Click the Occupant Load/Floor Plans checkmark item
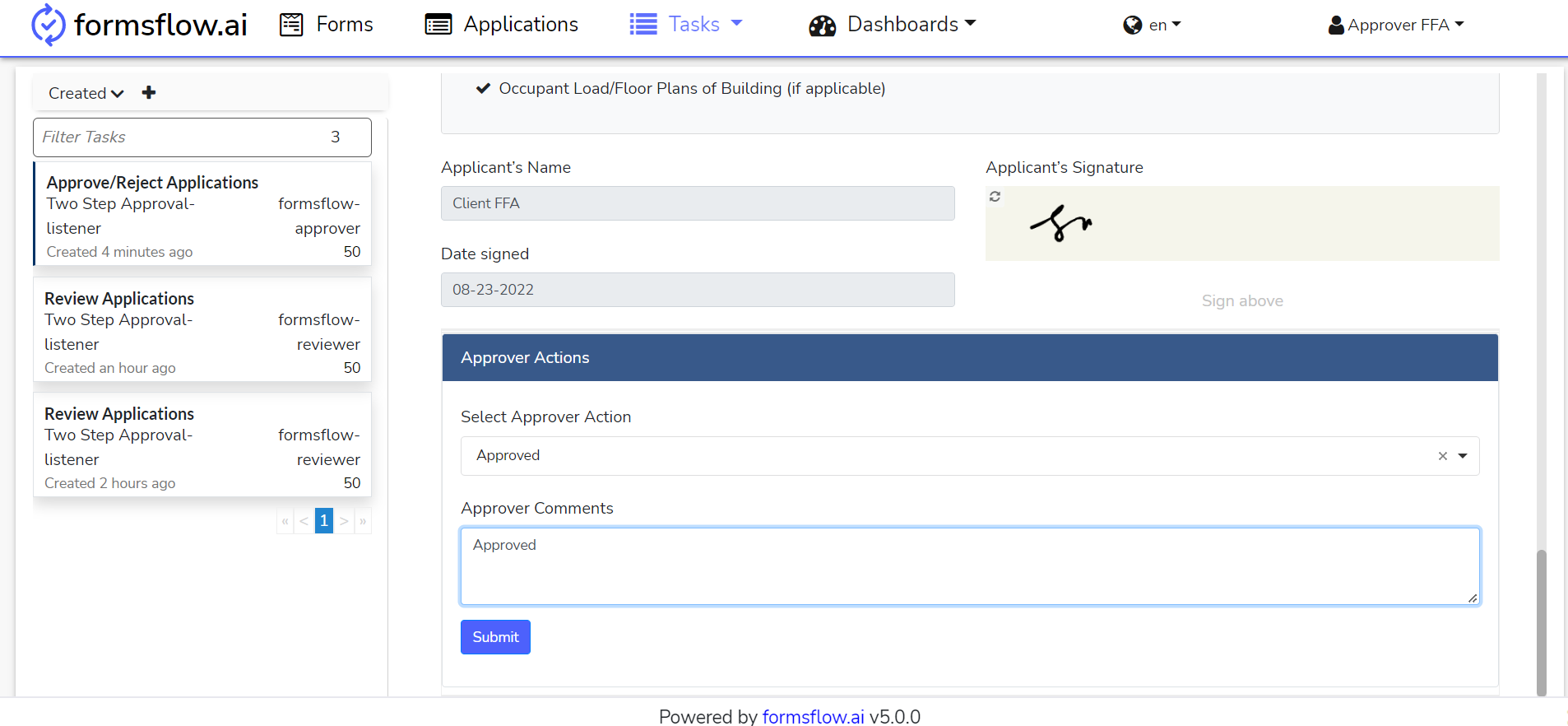The width and height of the screenshot is (1568, 726). 681,88
